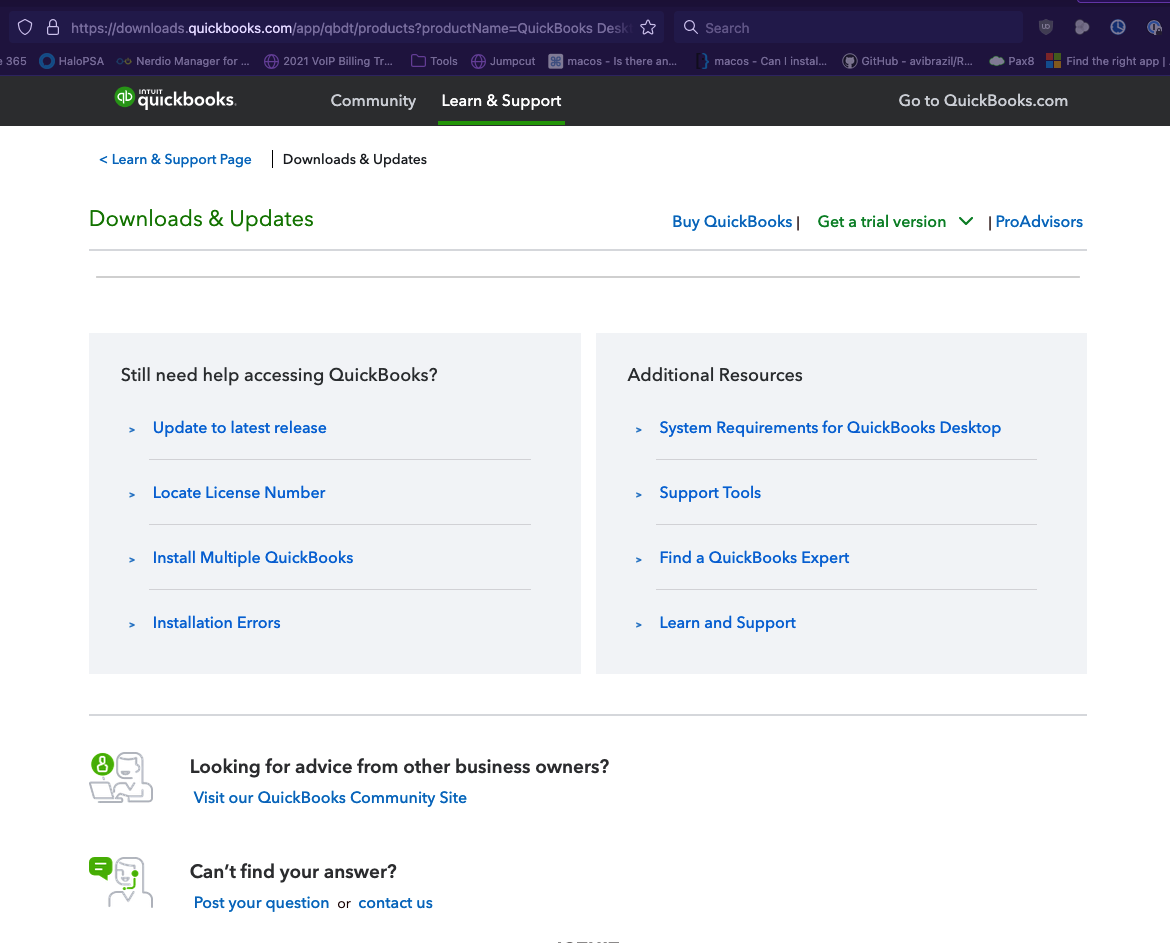Open Locate License Number link
1170x943 pixels.
coord(239,493)
